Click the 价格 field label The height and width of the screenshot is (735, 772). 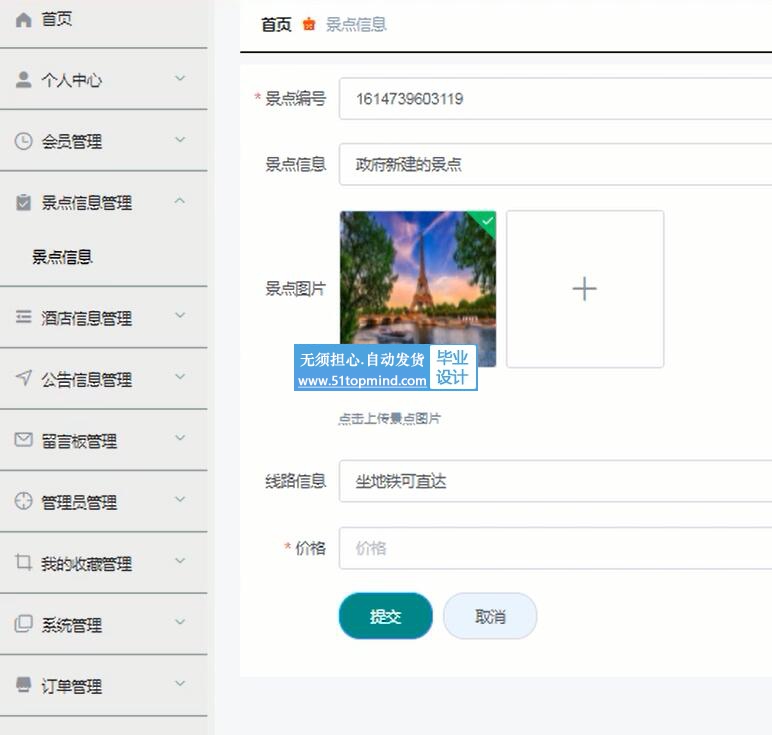(x=310, y=548)
